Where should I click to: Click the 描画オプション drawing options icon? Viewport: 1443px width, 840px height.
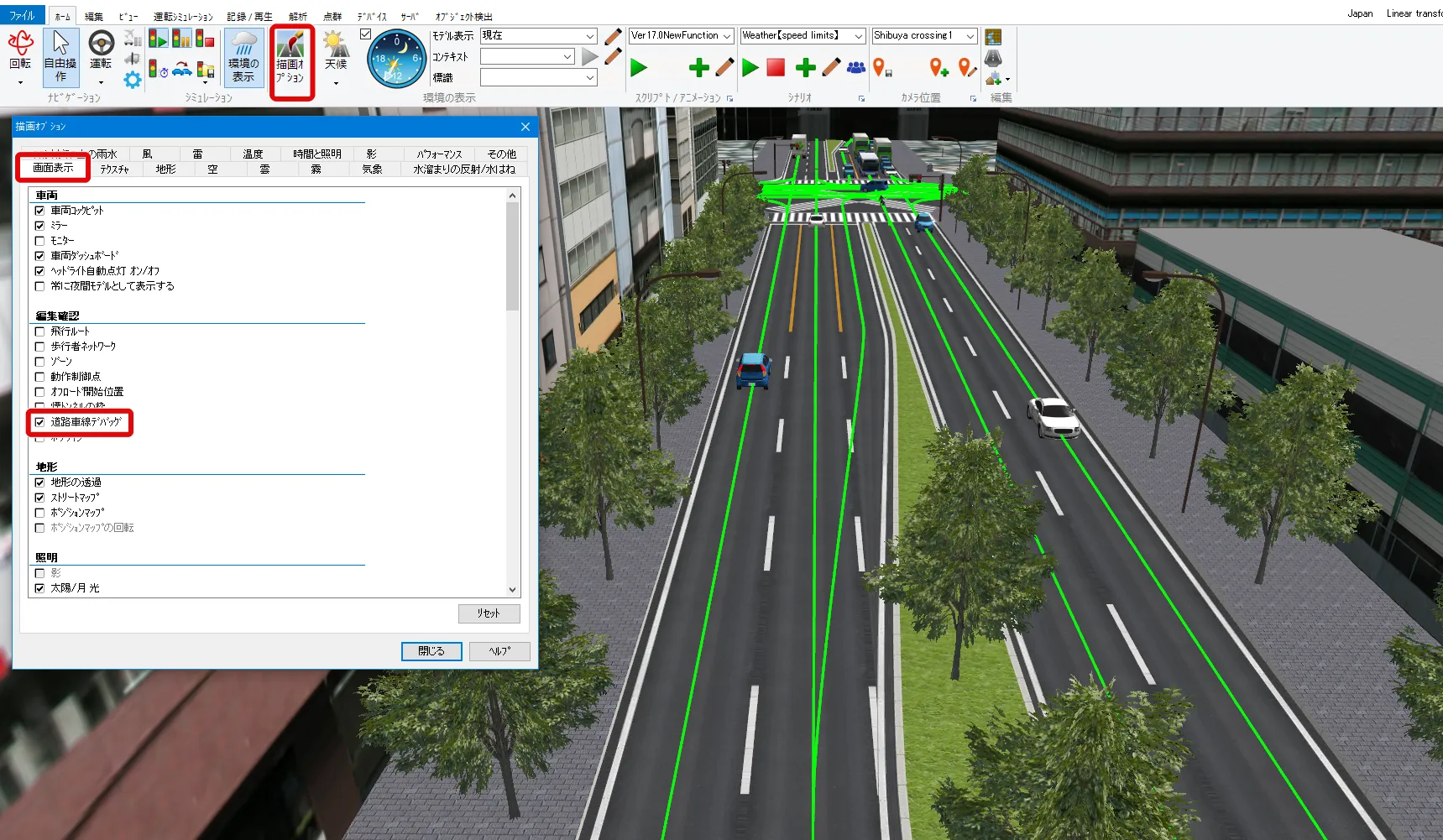coord(290,59)
